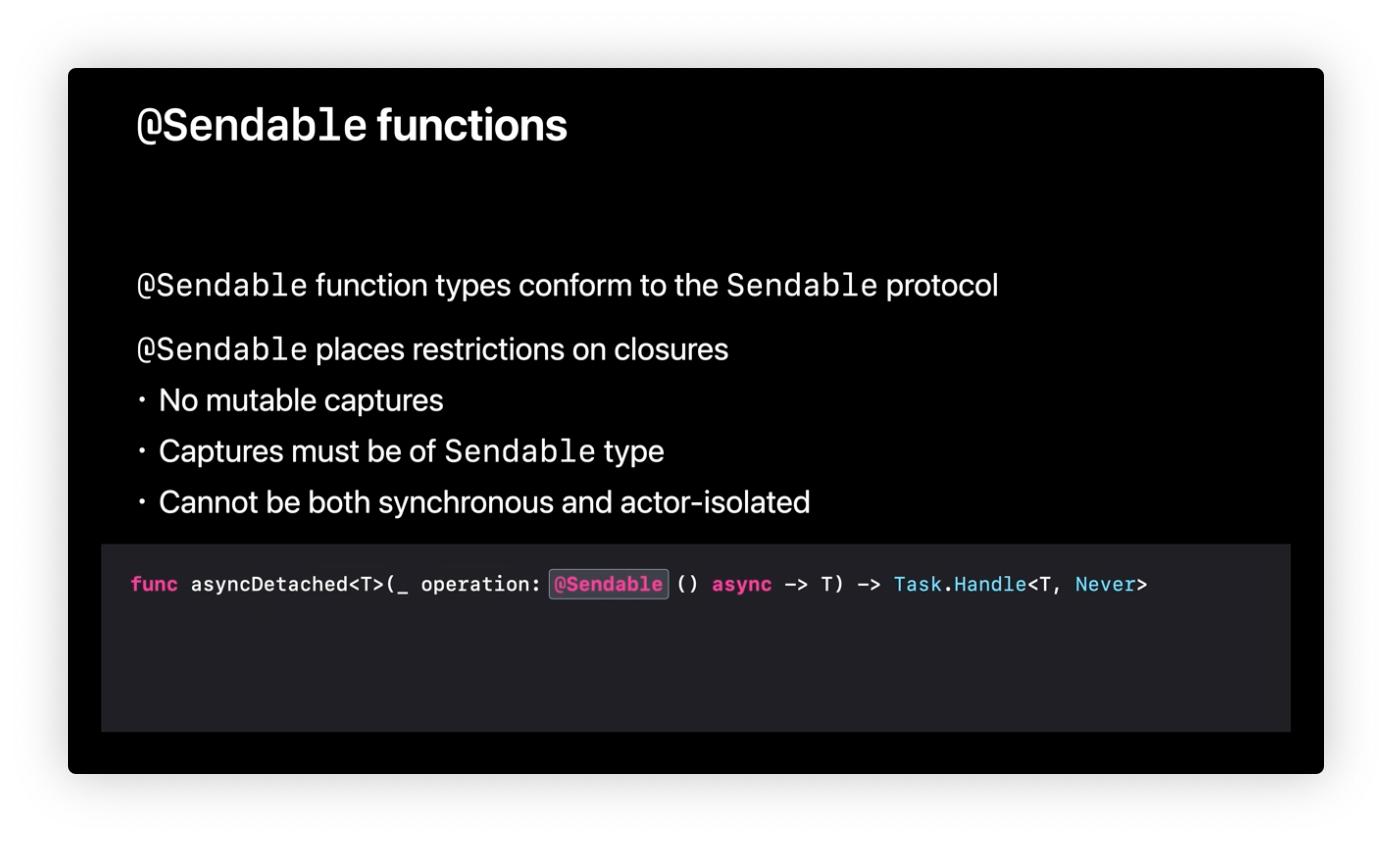Click the pink 'func' keyword
Image resolution: width=1392 pixels, height=842 pixels.
(x=154, y=584)
